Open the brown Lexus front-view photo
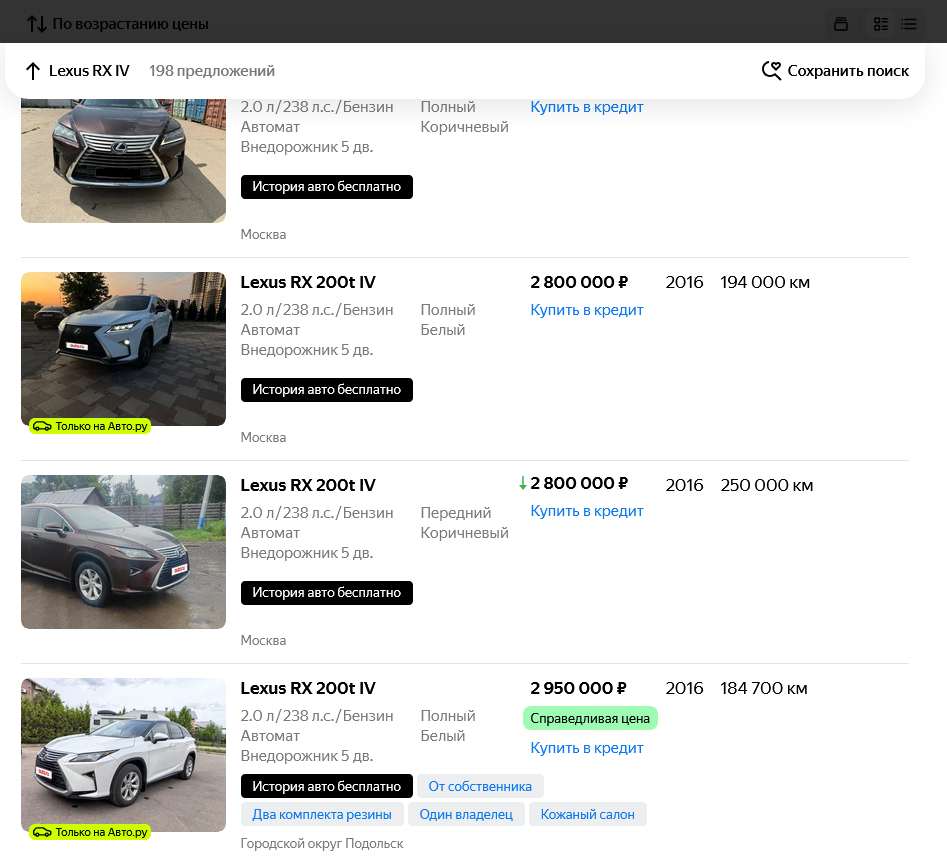 (x=123, y=160)
